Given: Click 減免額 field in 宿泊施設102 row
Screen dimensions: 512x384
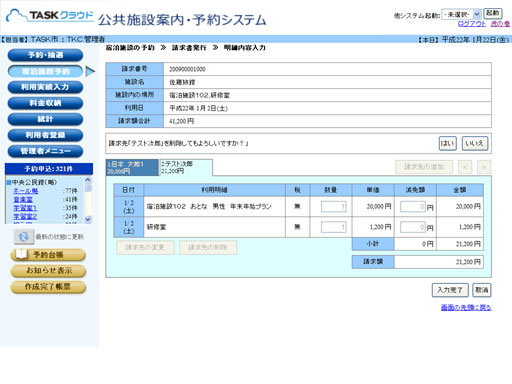Looking at the screenshot, I should (x=413, y=207).
